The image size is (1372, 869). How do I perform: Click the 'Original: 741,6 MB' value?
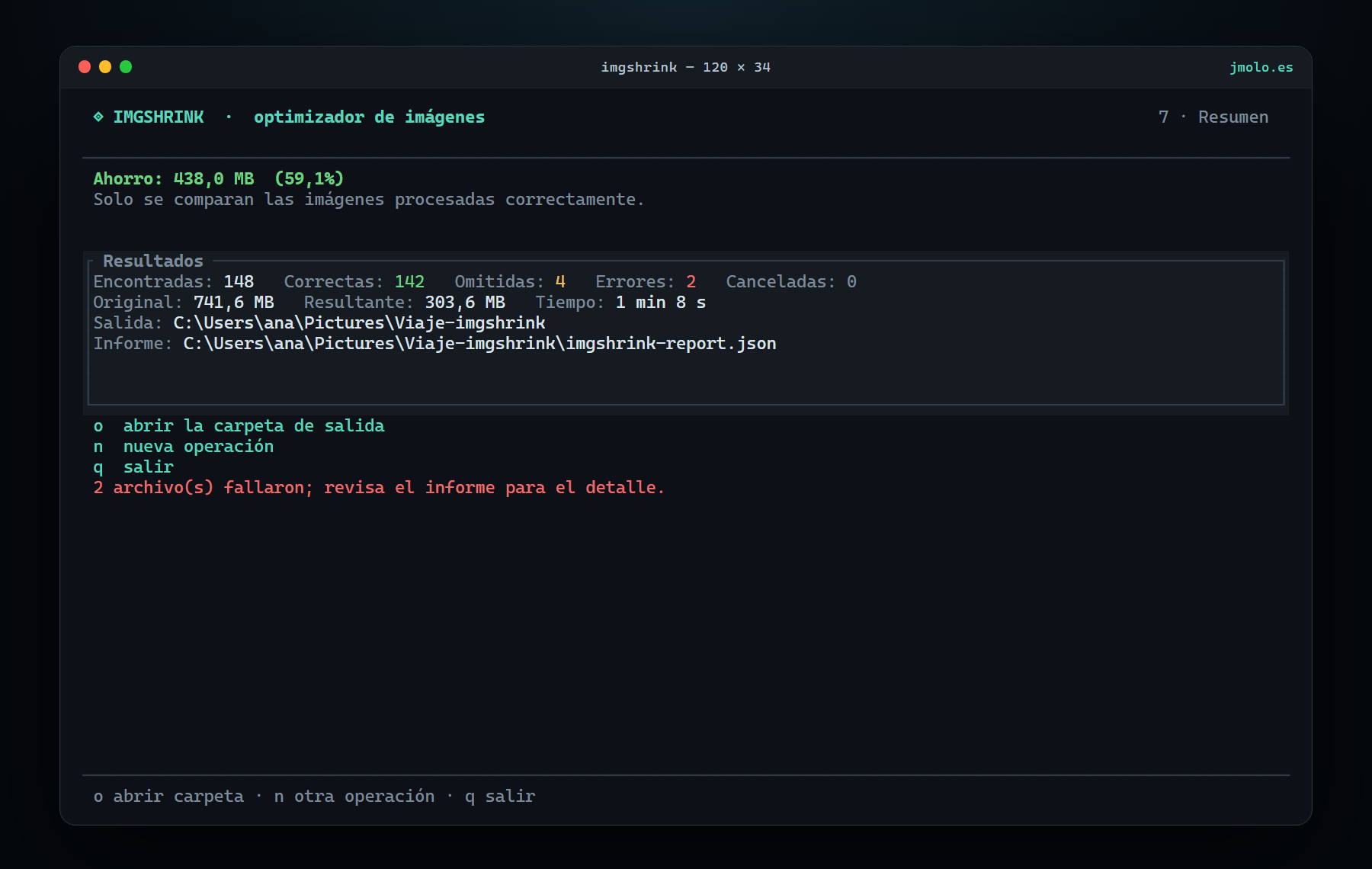(184, 302)
